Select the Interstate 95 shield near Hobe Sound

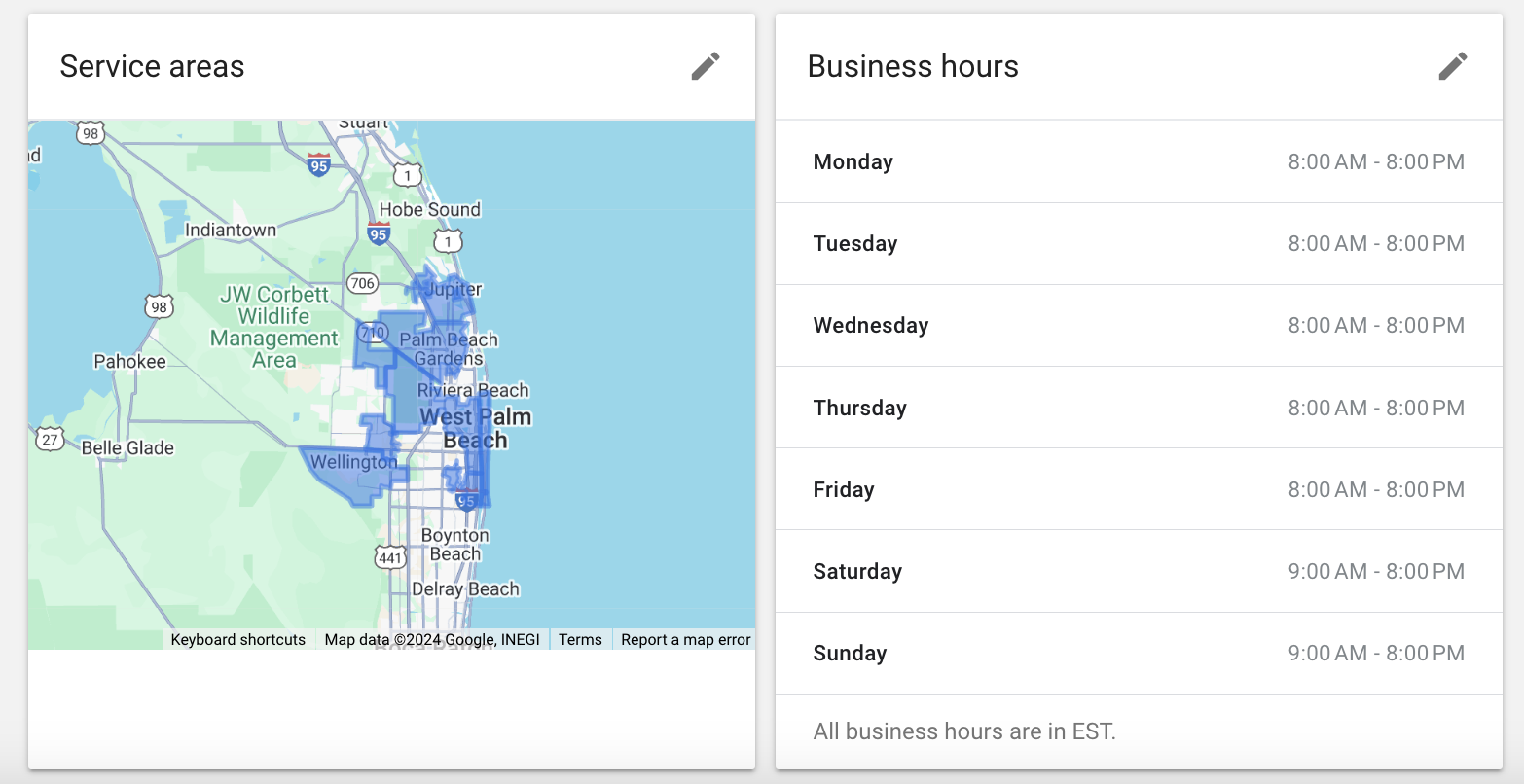[377, 233]
